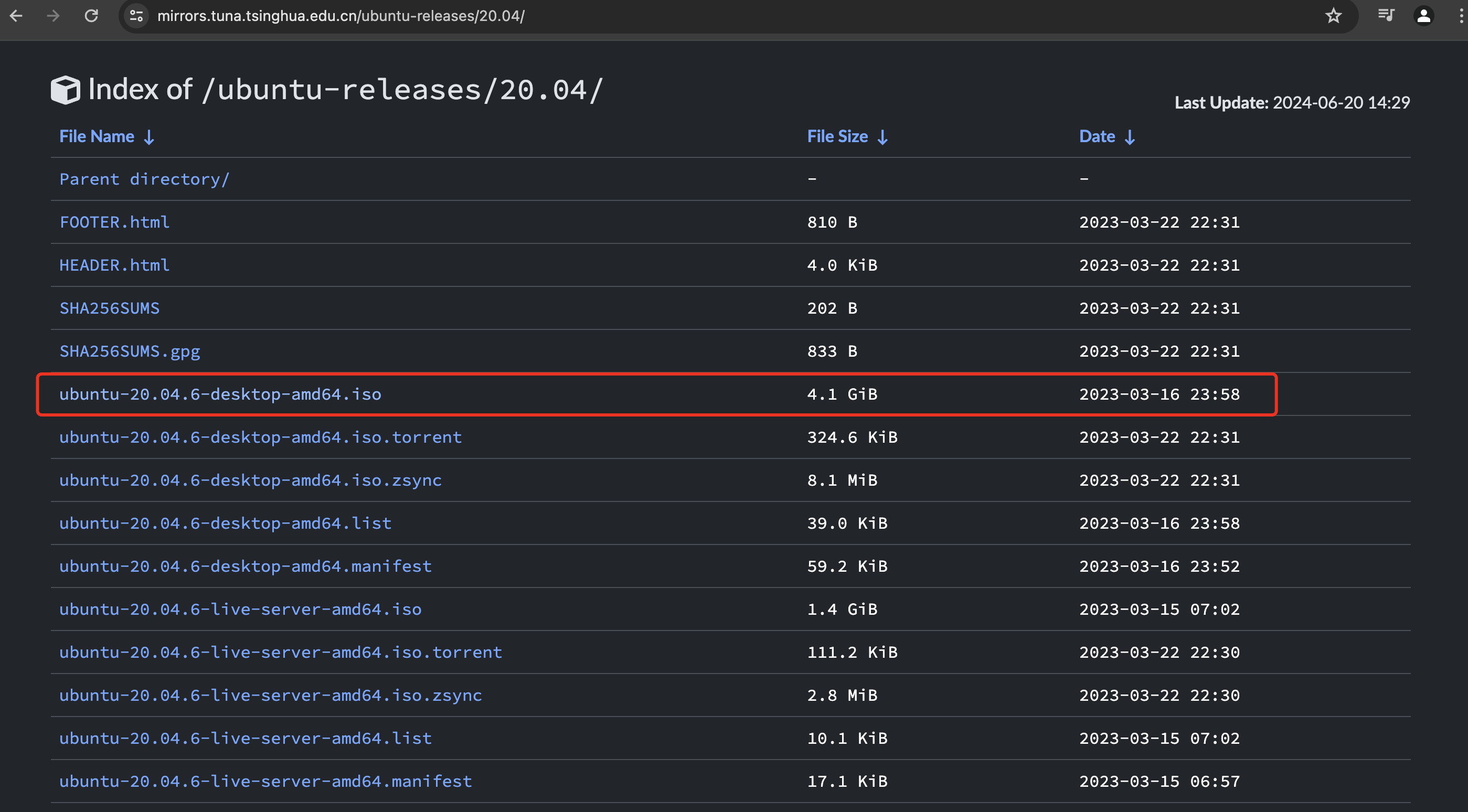
Task: Download the live-server-amd64.iso.torrent file
Action: 281,652
